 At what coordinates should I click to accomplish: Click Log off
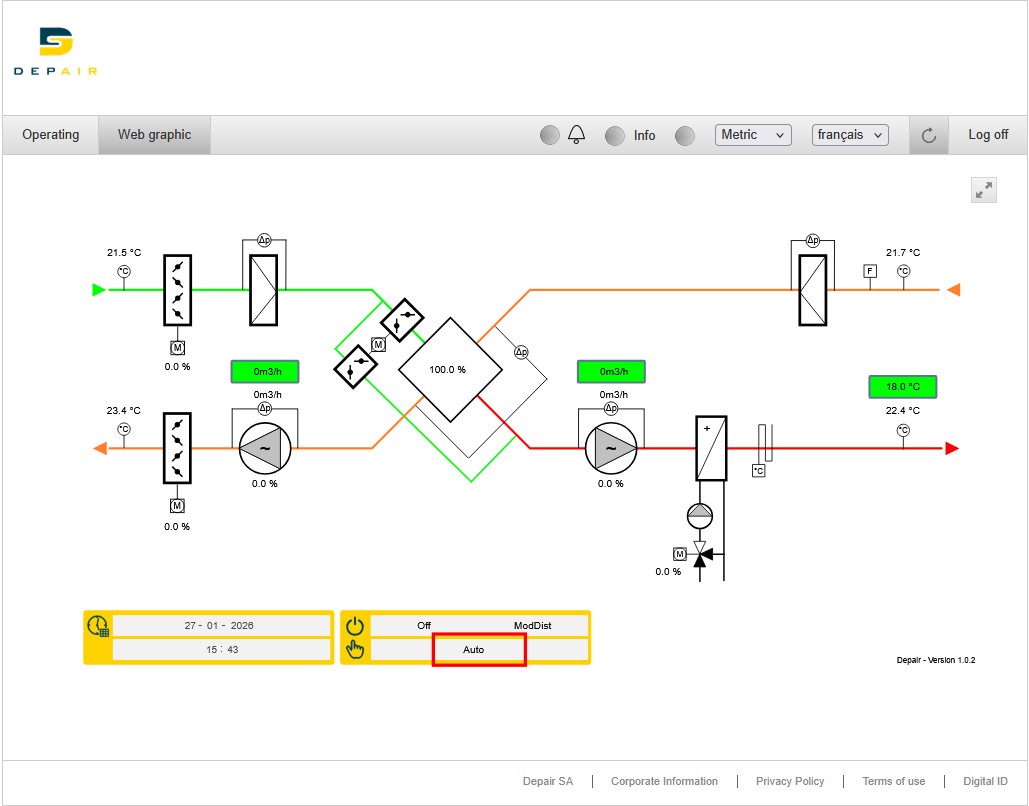(x=988, y=135)
